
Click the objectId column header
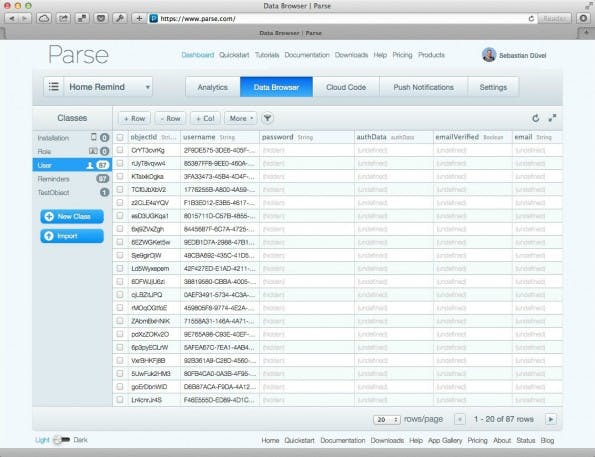pos(154,137)
